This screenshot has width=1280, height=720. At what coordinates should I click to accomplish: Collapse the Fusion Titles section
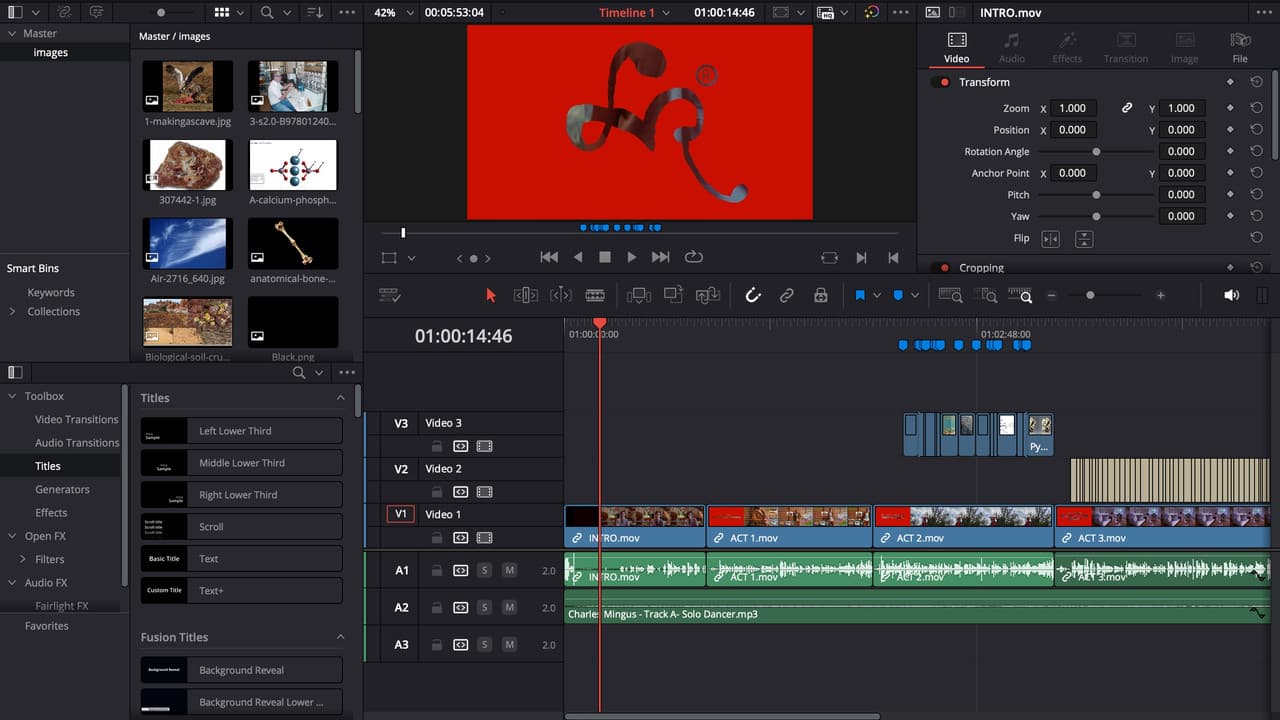(340, 637)
